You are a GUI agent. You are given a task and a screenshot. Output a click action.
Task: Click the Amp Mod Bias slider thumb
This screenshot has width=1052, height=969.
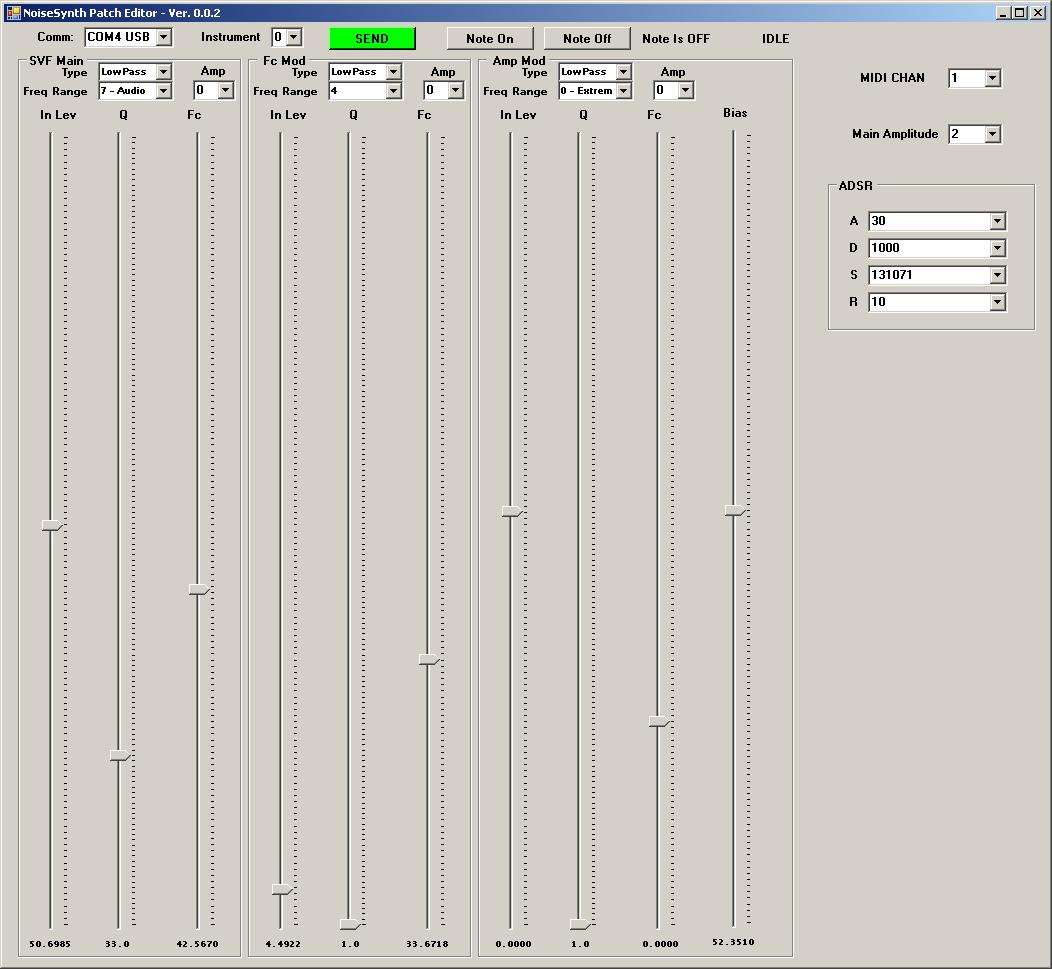click(735, 510)
